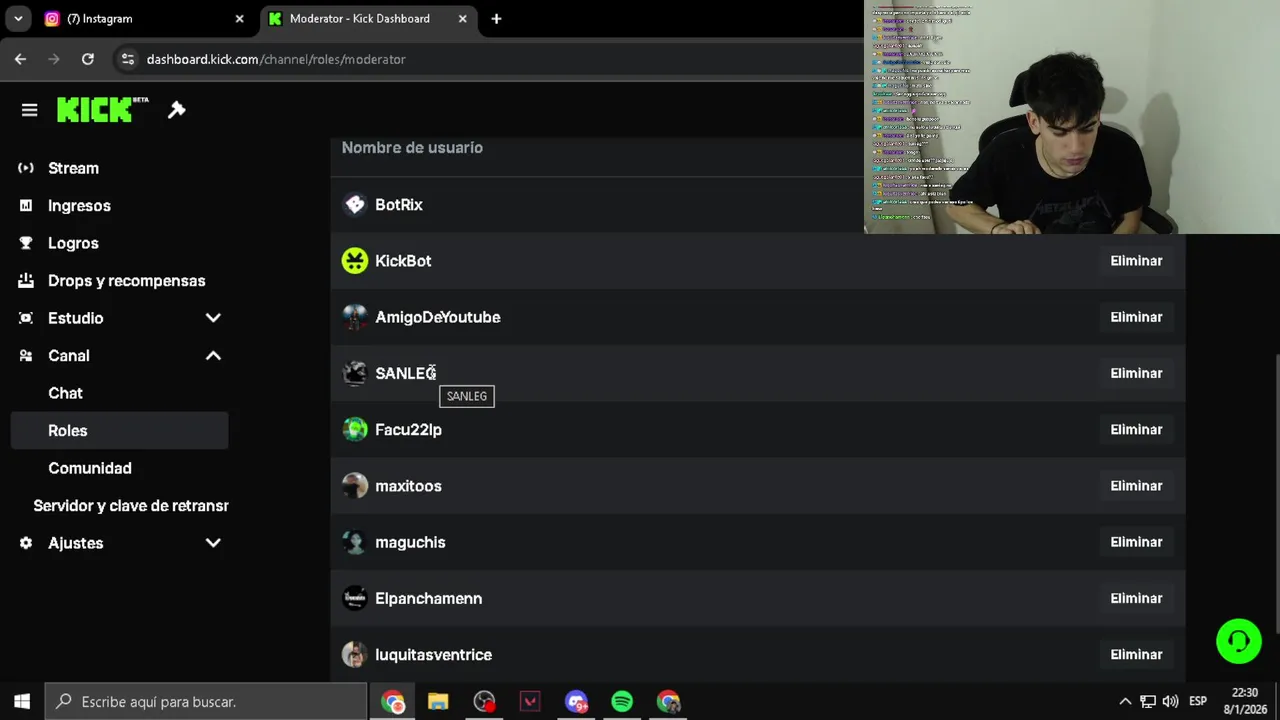Remove KickBot with Eliminar

[x=1136, y=261]
